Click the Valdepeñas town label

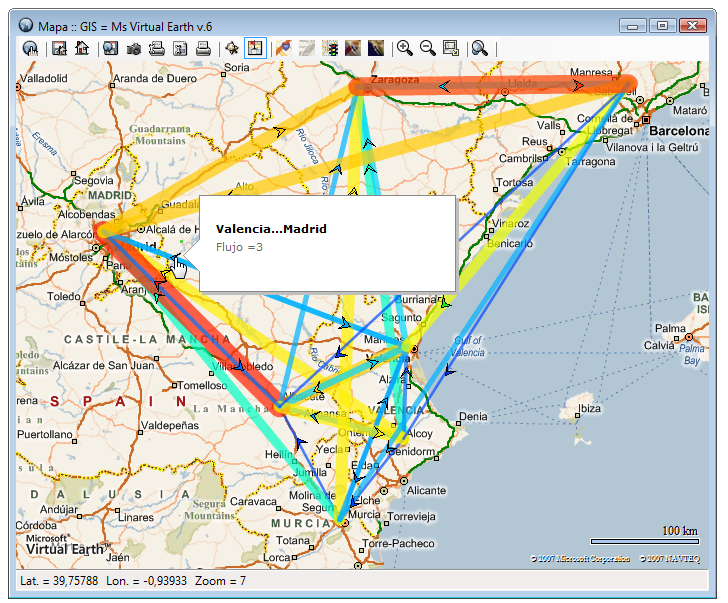169,426
